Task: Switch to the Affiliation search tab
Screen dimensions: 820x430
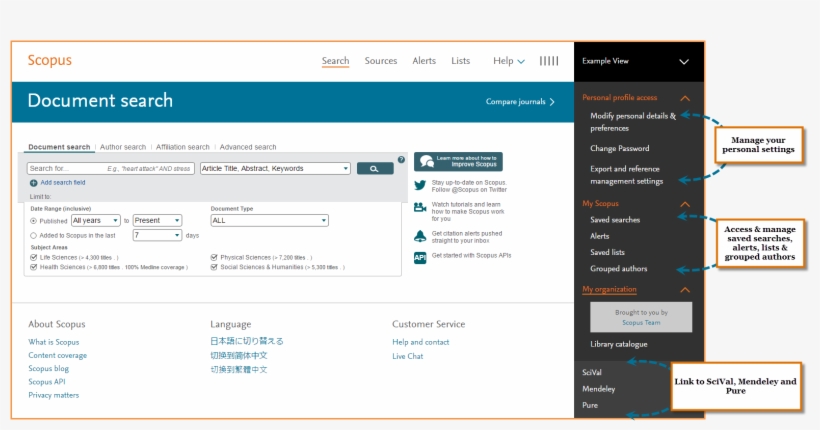Action: tap(183, 147)
